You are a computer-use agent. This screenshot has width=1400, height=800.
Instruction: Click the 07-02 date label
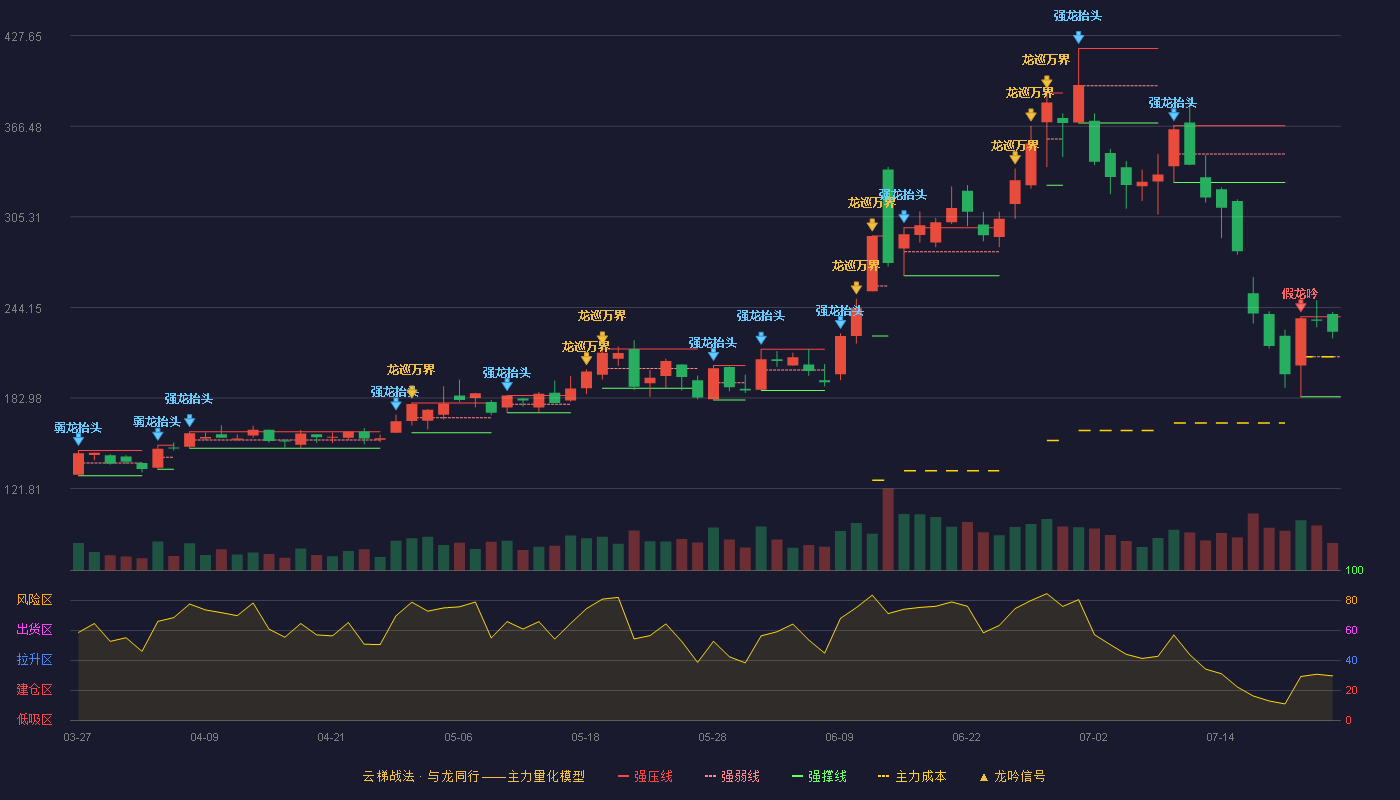1093,737
